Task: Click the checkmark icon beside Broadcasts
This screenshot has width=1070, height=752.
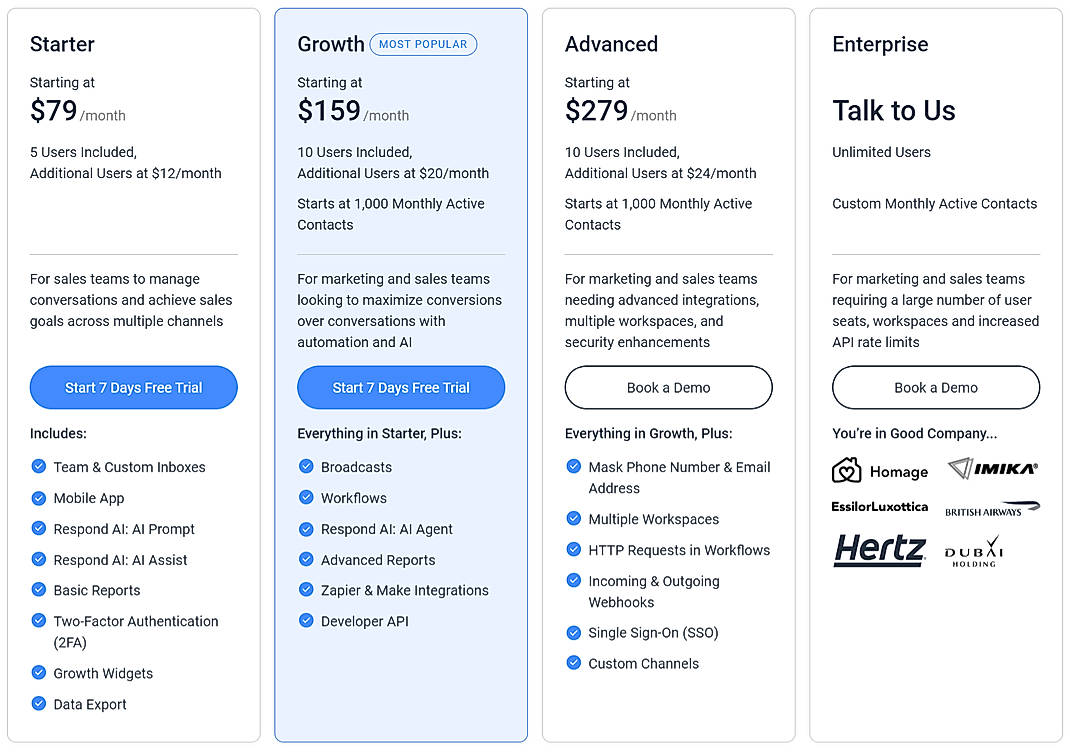Action: tap(306, 467)
